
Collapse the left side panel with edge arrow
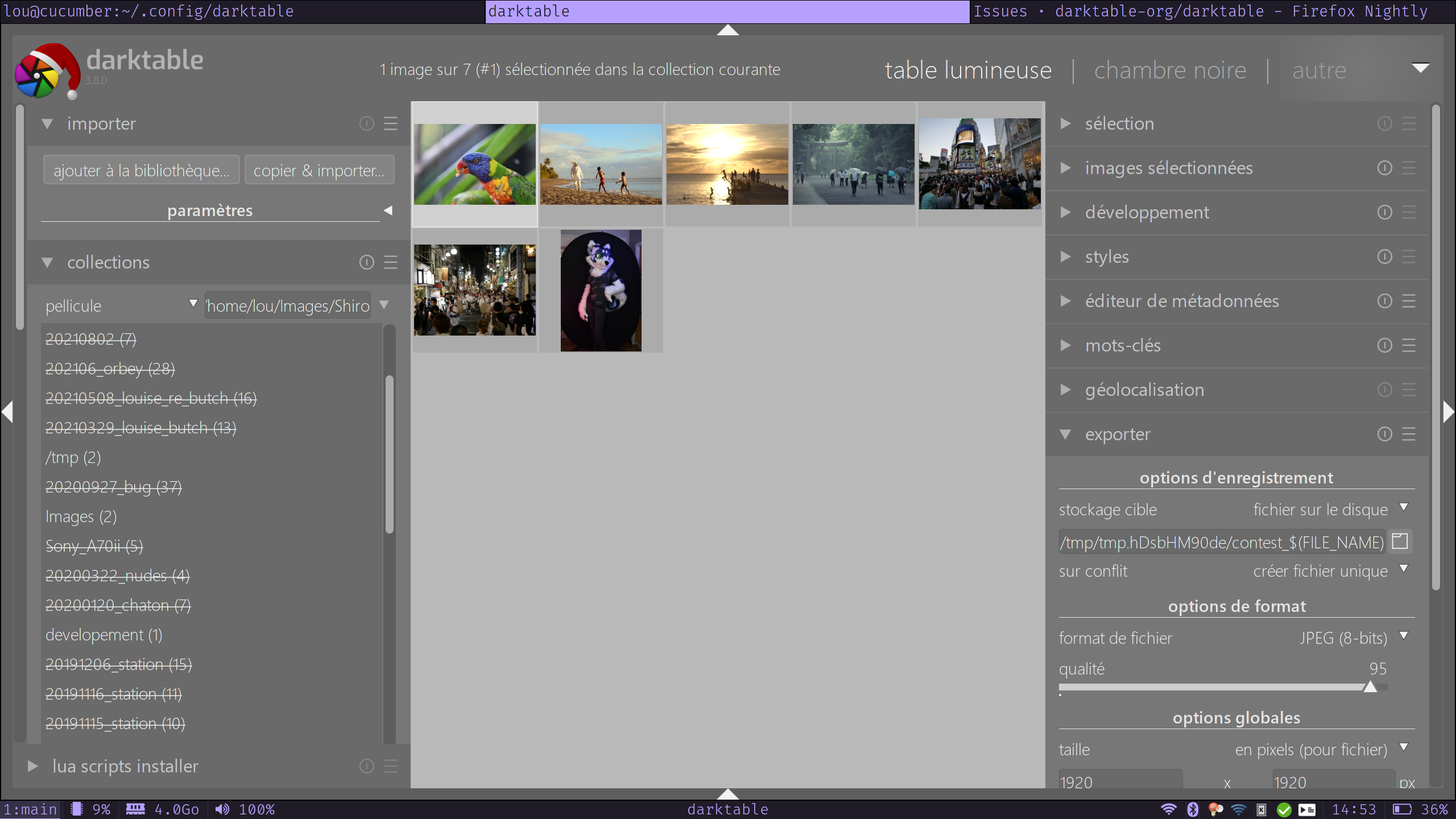7,412
